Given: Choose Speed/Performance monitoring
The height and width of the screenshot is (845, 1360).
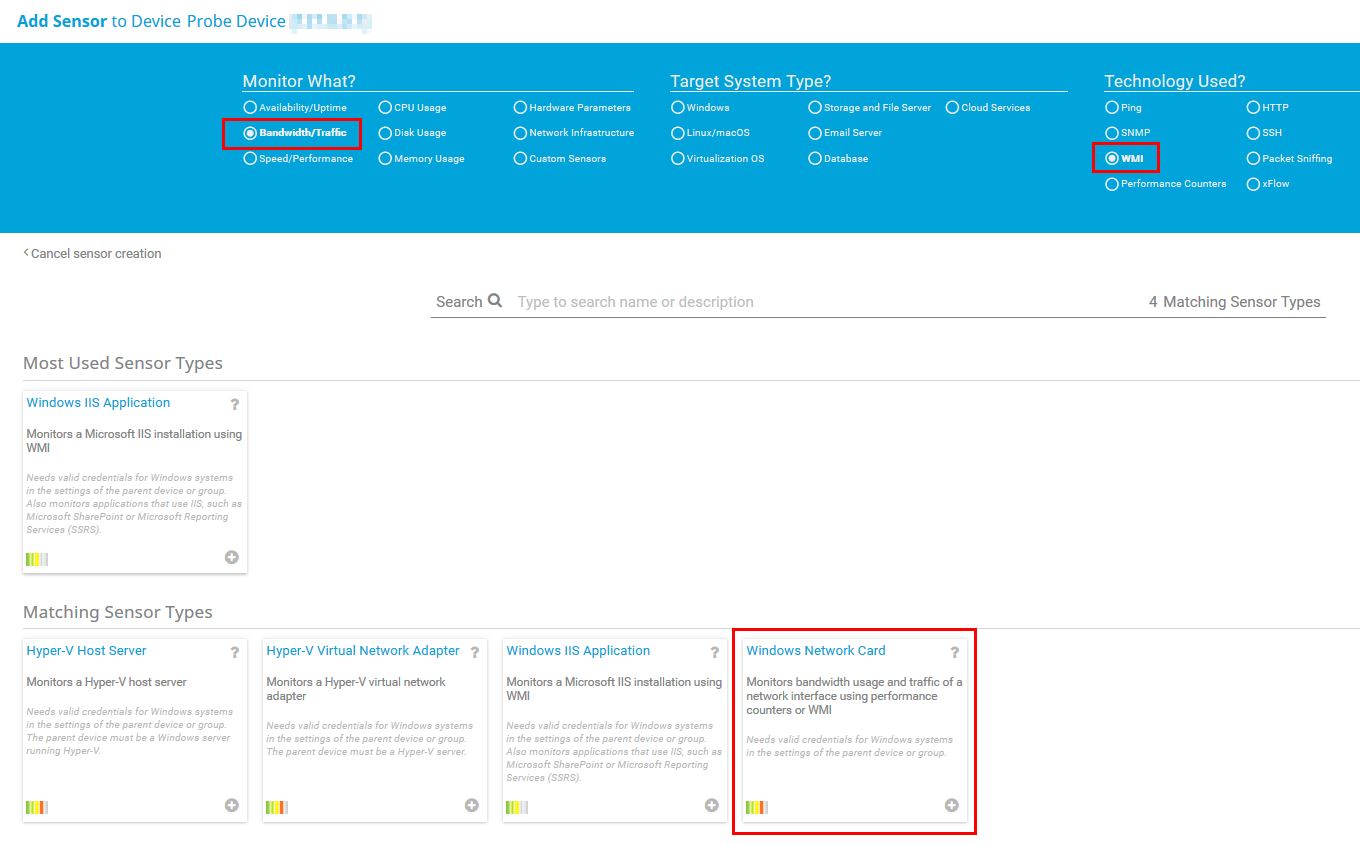Looking at the screenshot, I should (249, 158).
